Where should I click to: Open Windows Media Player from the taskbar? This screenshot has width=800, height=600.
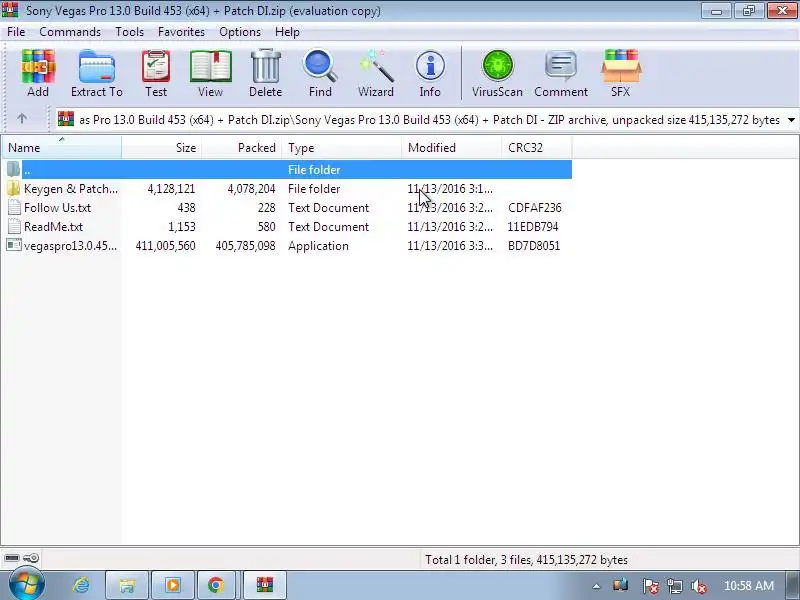172,585
